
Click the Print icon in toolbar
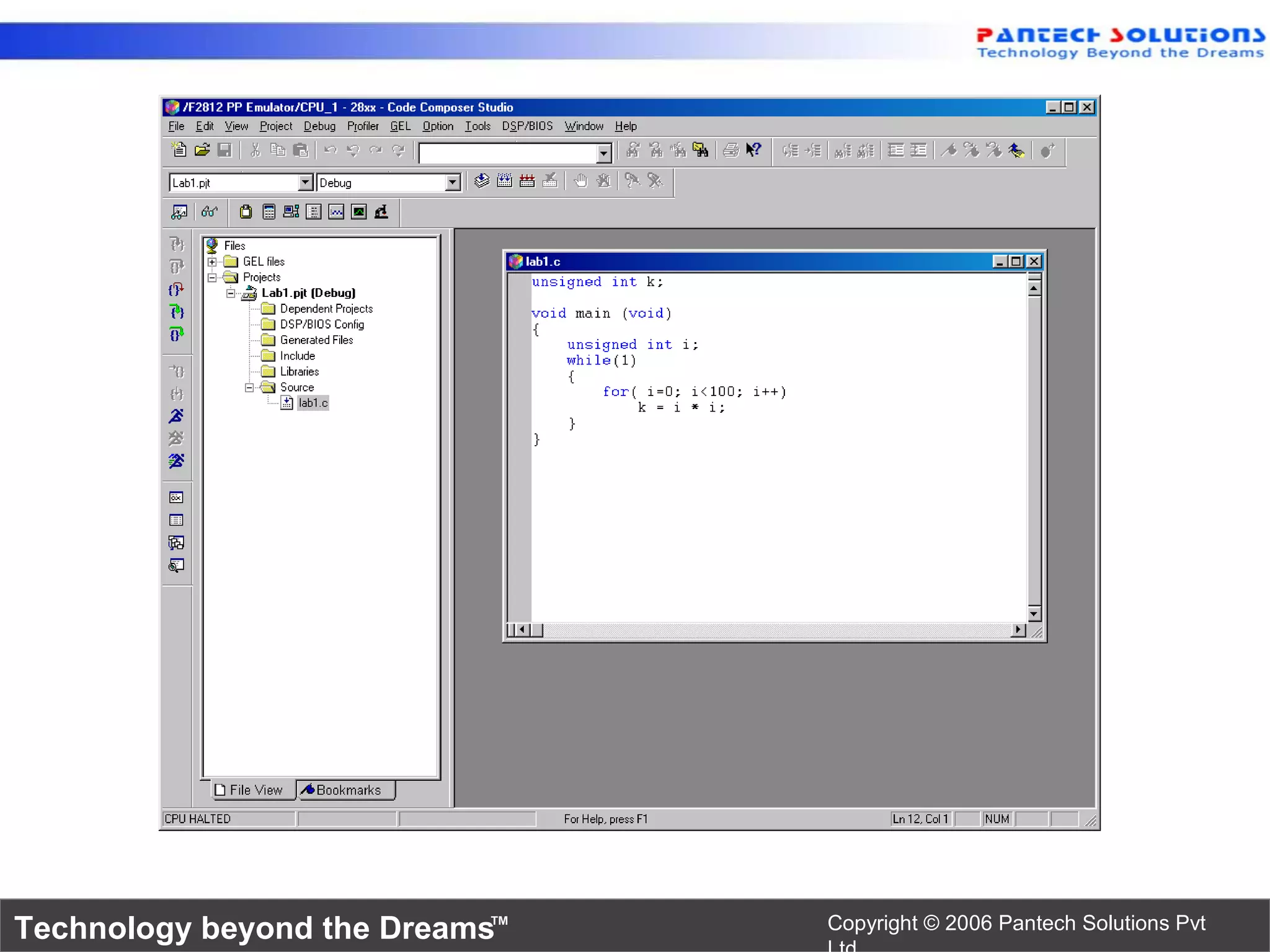pos(731,150)
